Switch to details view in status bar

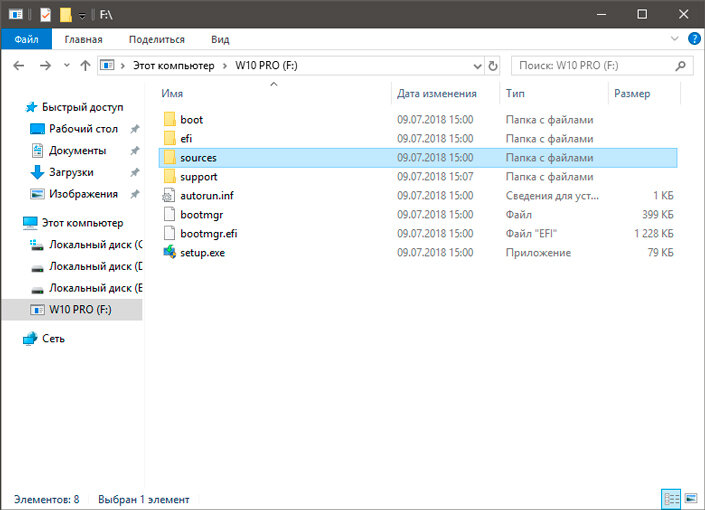click(x=671, y=499)
